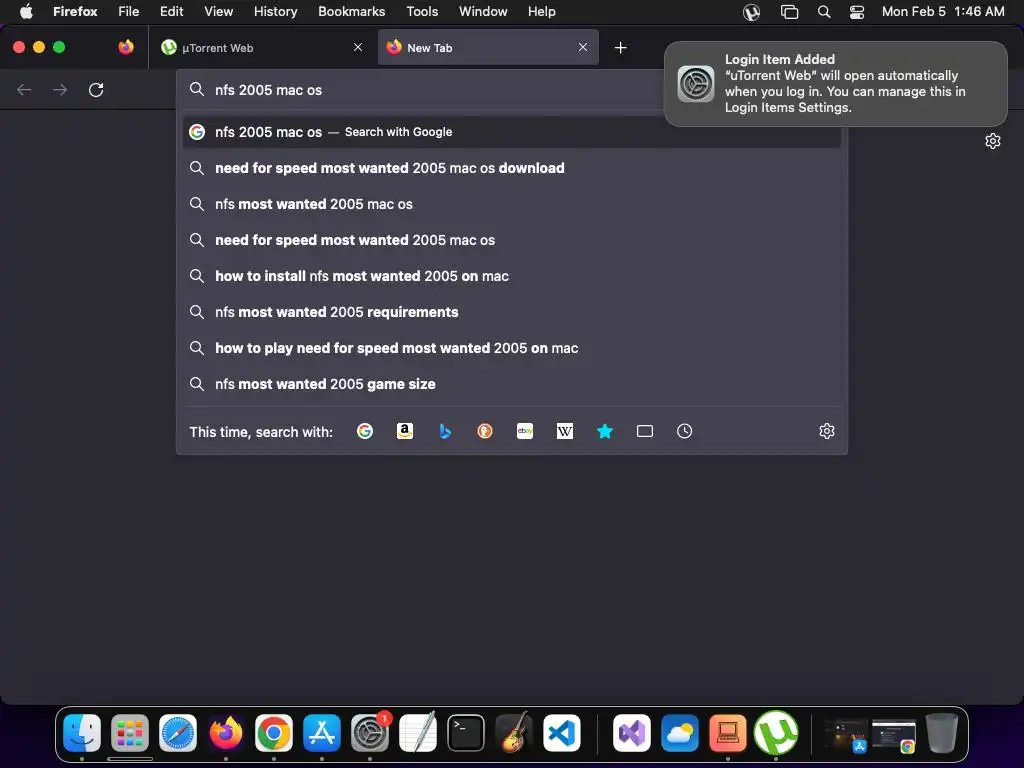Open Launchpad from the Dock

click(x=130, y=733)
